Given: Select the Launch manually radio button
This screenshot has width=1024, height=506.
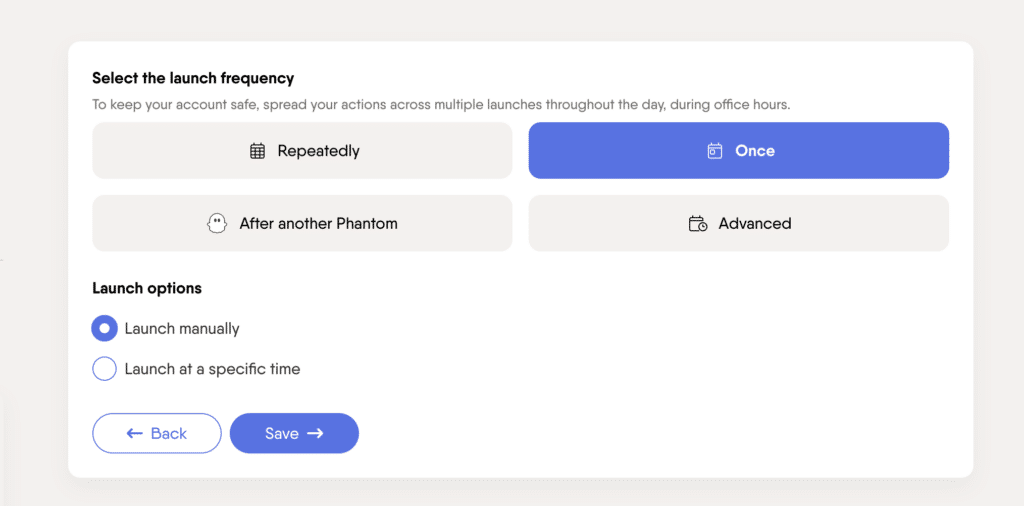Looking at the screenshot, I should (104, 328).
